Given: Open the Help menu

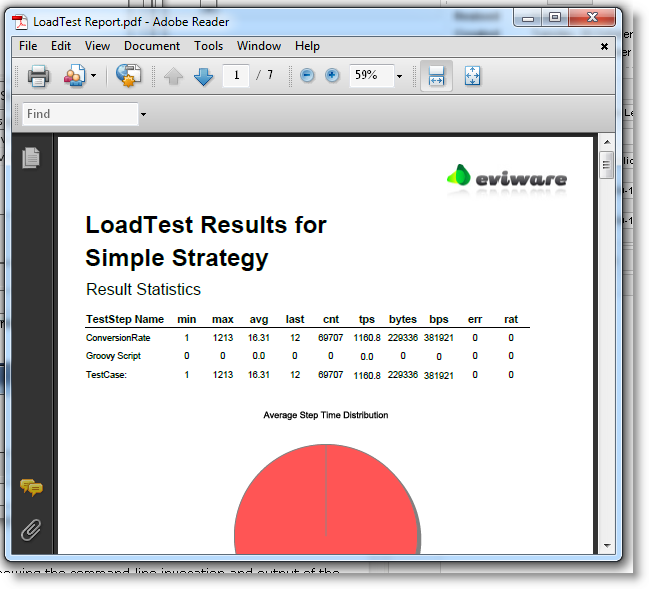Looking at the screenshot, I should 307,46.
